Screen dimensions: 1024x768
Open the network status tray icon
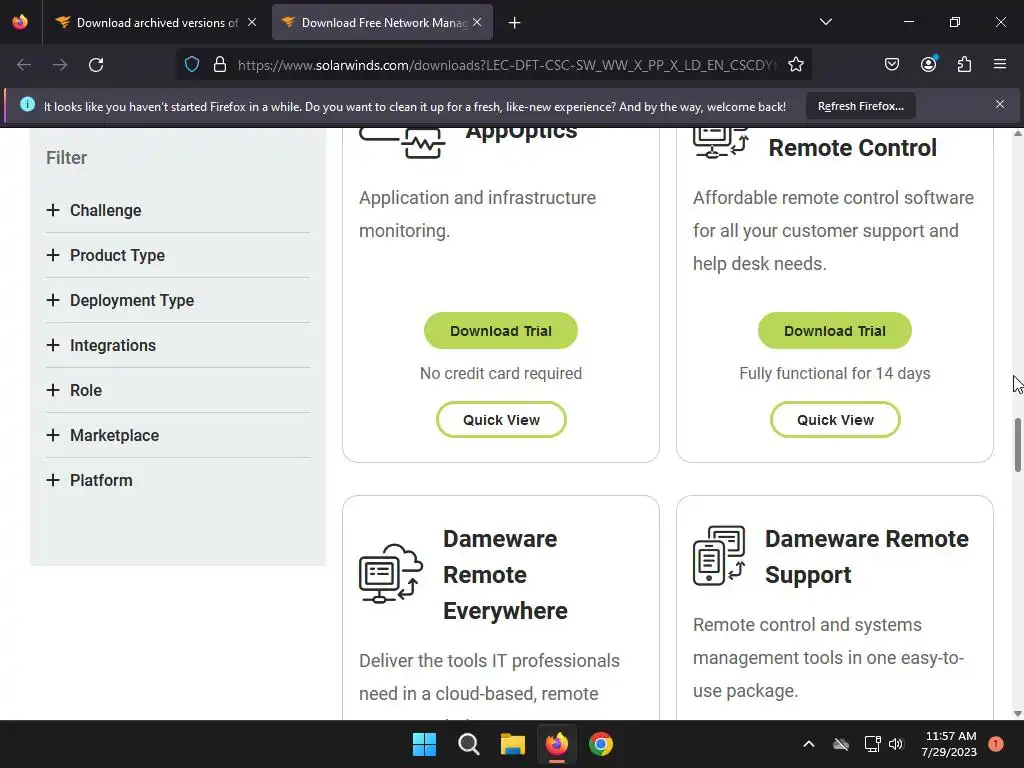pyautogui.click(x=872, y=744)
